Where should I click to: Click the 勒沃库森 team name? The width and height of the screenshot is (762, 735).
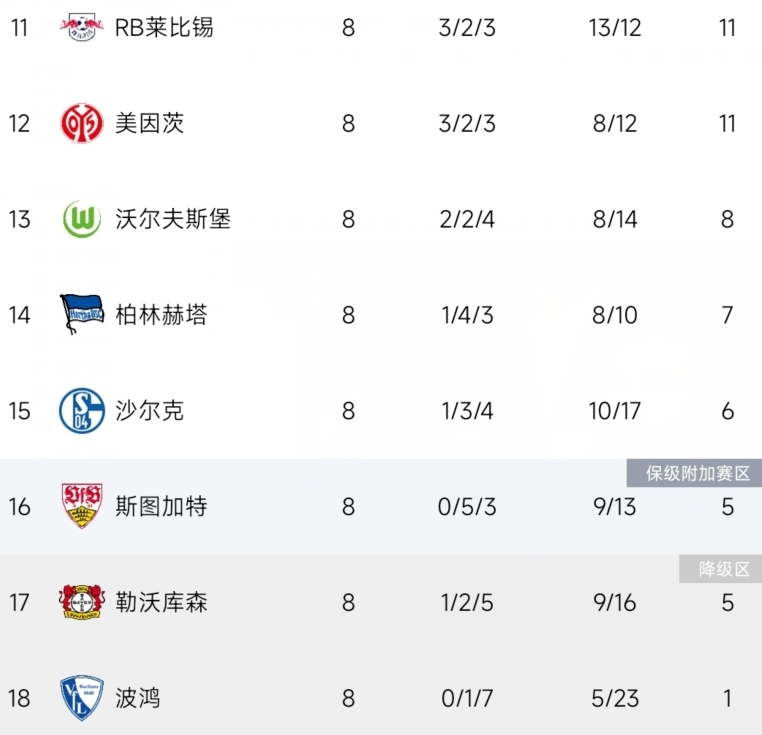pyautogui.click(x=161, y=602)
